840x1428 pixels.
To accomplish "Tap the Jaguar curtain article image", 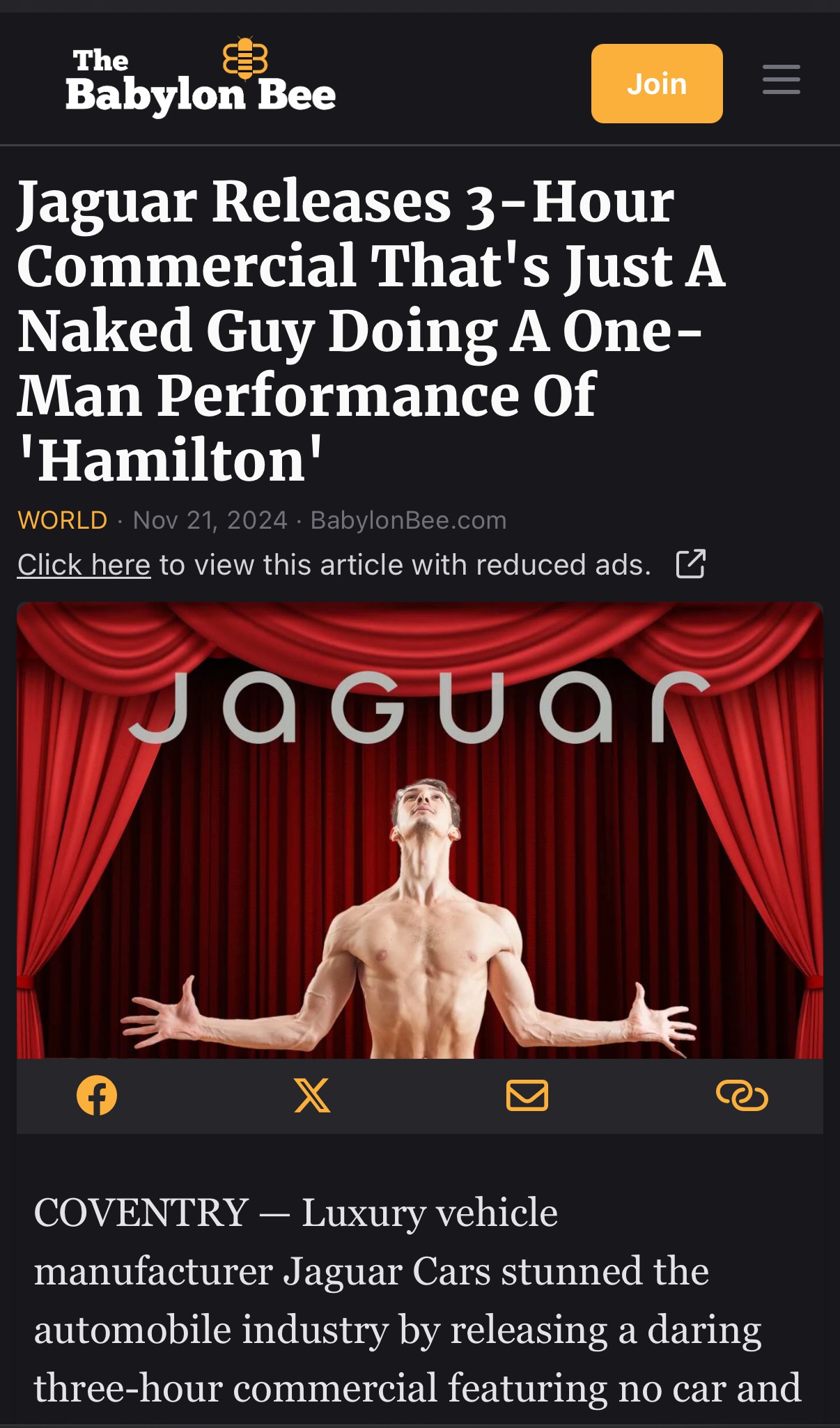I will click(x=420, y=830).
